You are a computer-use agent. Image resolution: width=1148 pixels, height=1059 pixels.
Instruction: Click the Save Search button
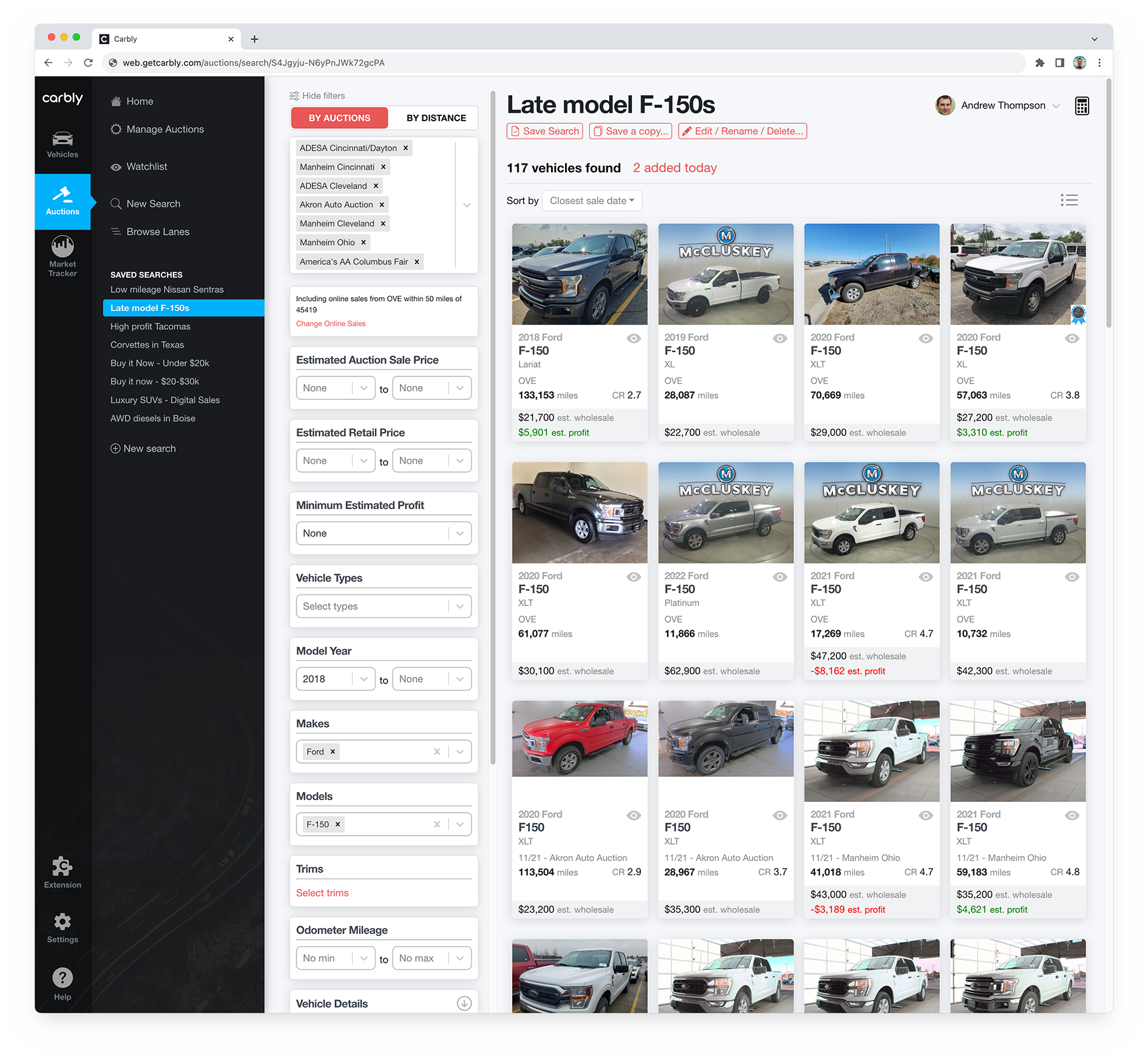point(545,131)
